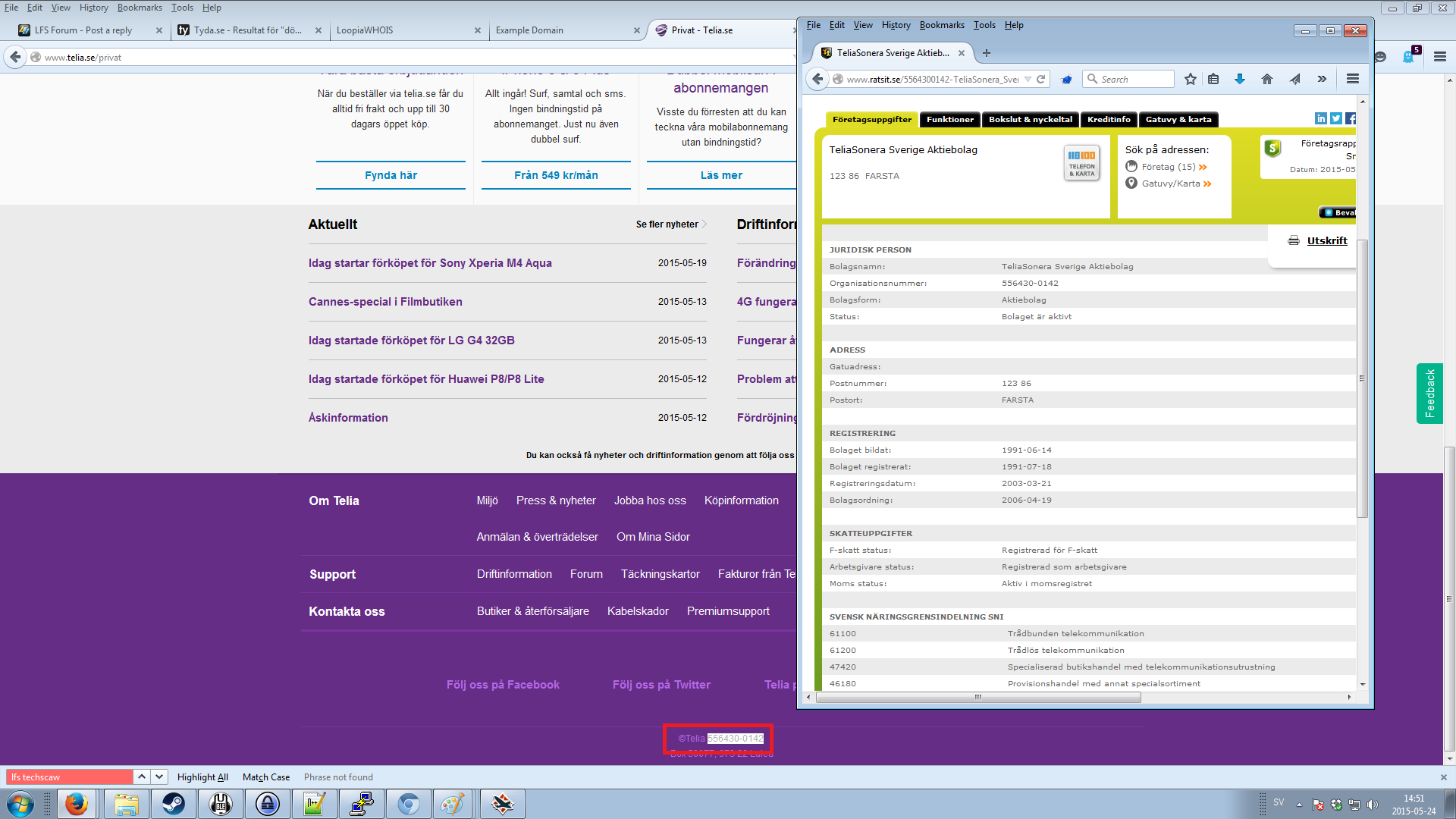The width and height of the screenshot is (1456, 819).
Task: Open the Kreditinfo tab
Action: click(x=1108, y=120)
